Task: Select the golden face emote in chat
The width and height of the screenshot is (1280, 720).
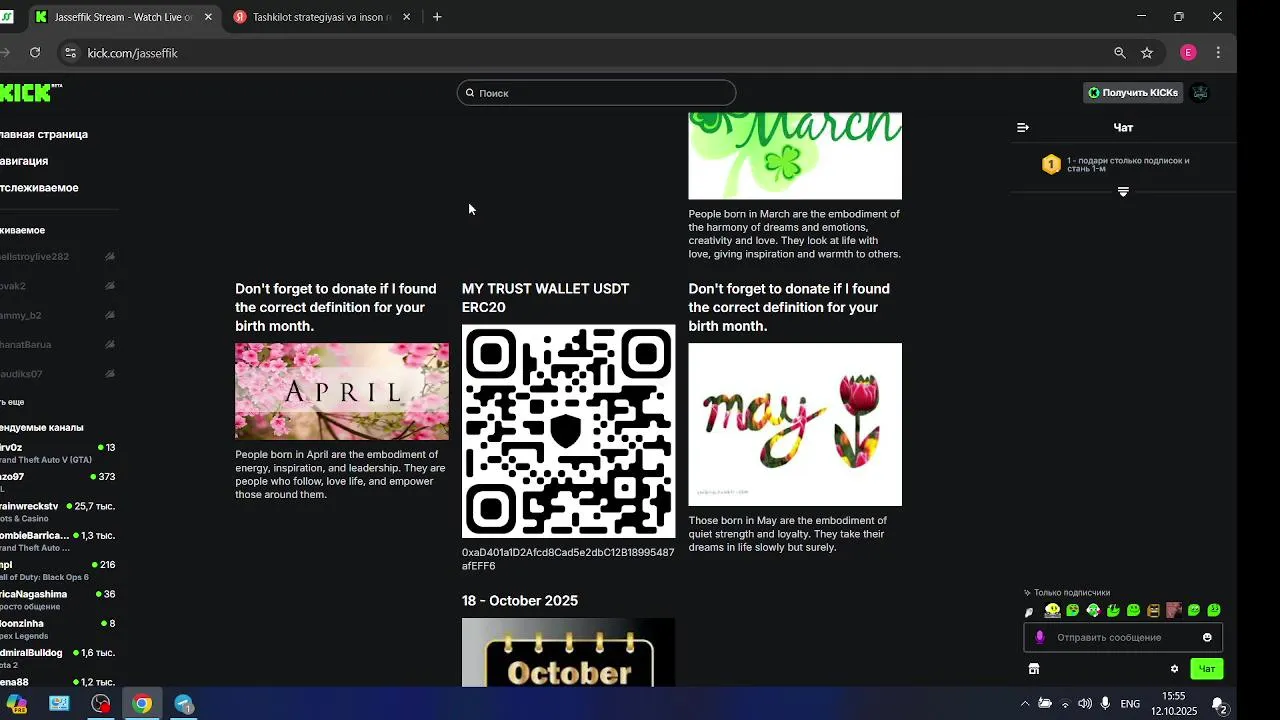Action: 1153,610
